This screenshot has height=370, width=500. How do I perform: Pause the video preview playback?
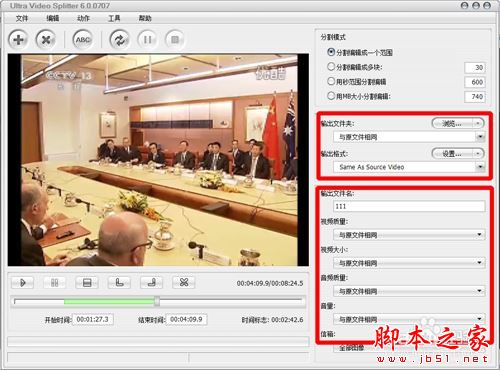55,283
